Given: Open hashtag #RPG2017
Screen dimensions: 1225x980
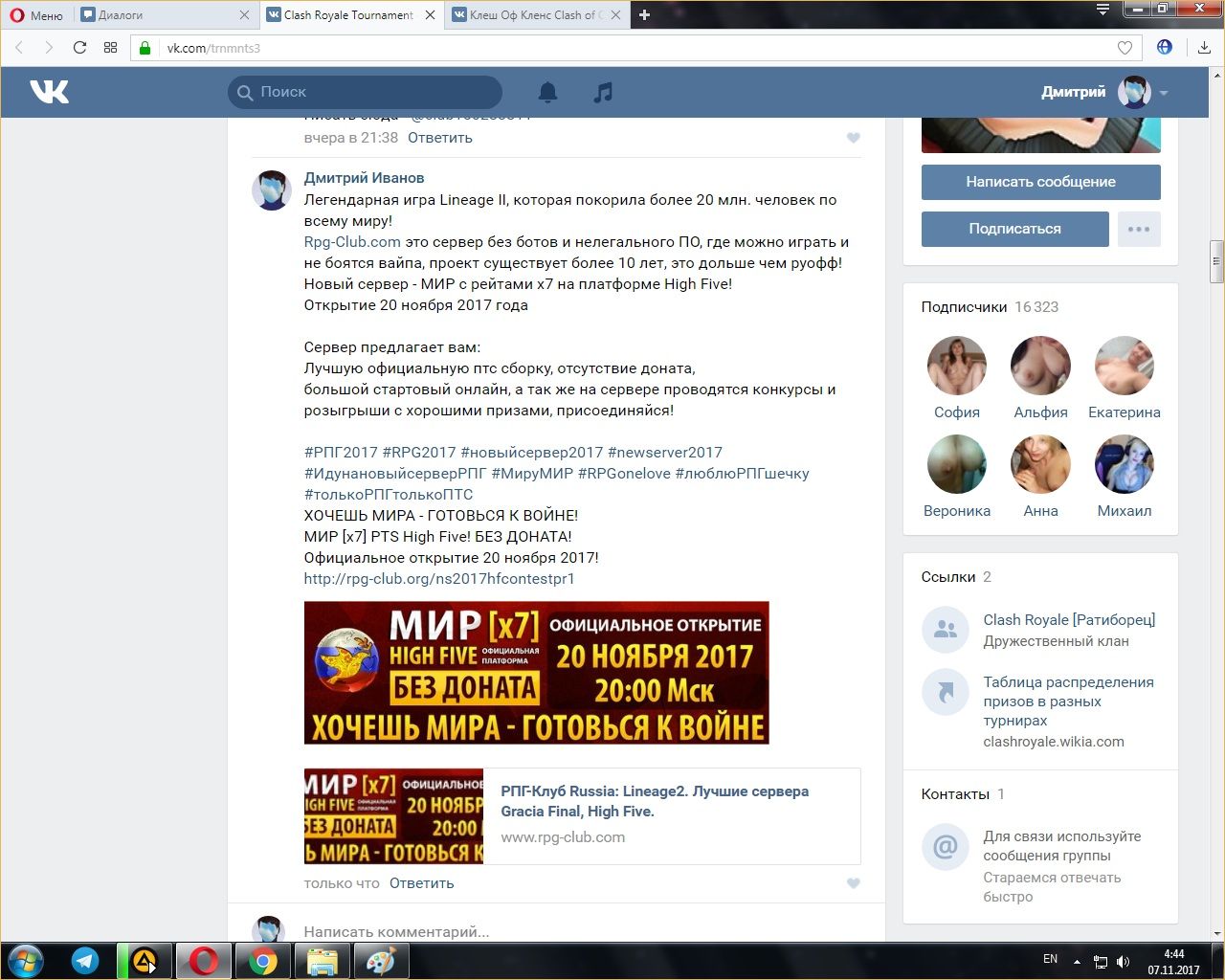Looking at the screenshot, I should [419, 453].
